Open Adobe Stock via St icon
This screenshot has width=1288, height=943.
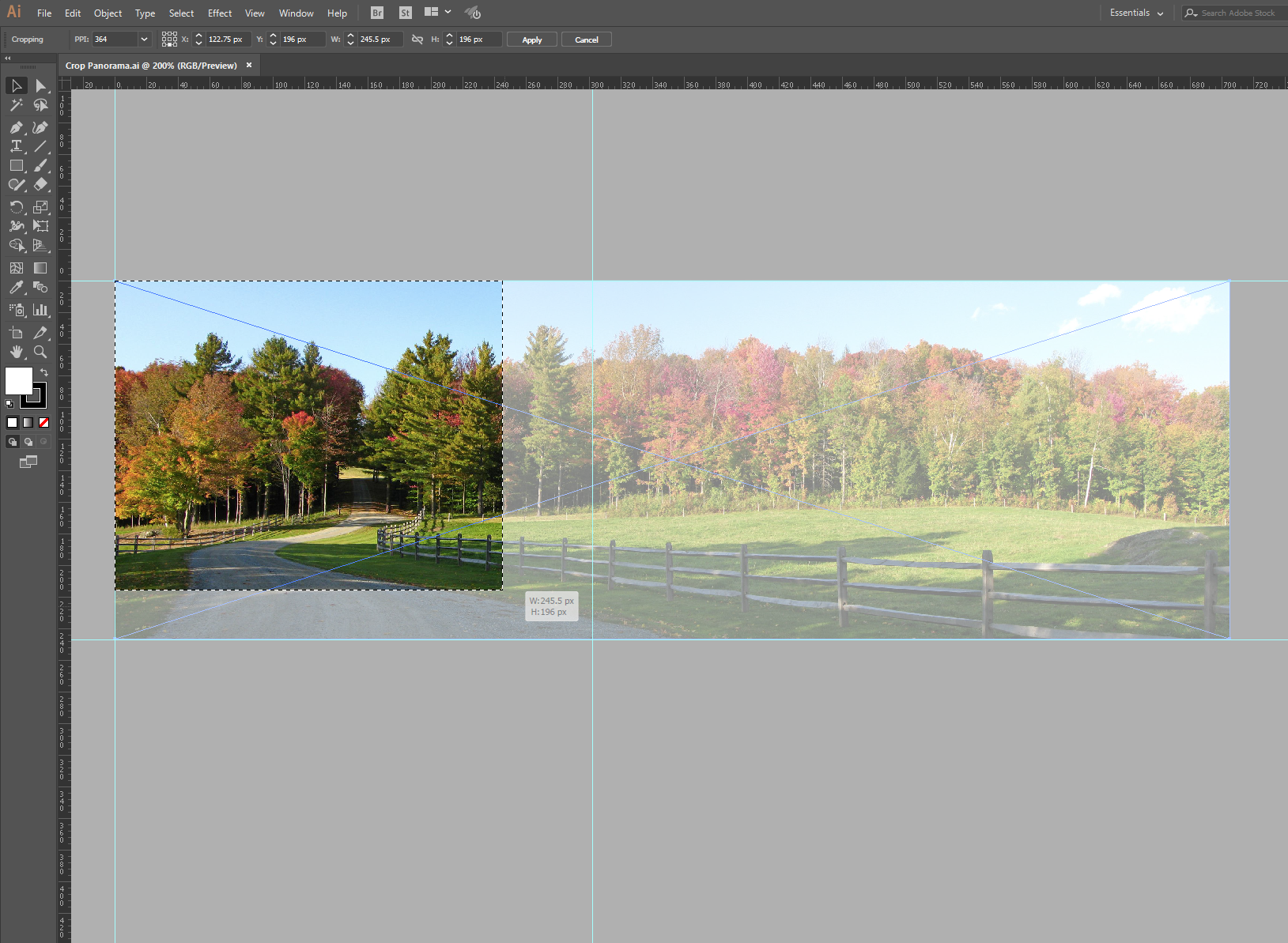click(x=406, y=13)
